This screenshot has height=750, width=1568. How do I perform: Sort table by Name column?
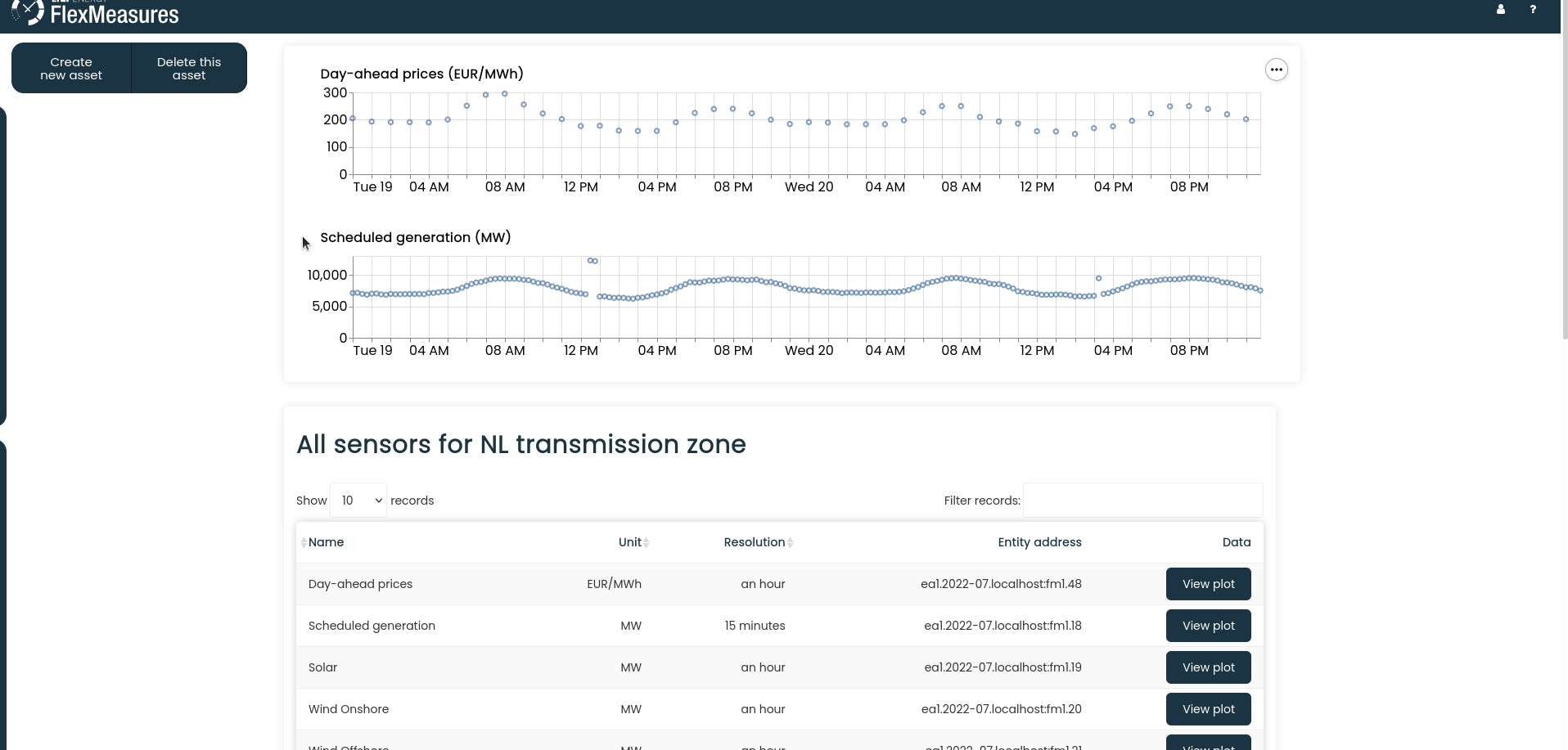click(x=326, y=542)
